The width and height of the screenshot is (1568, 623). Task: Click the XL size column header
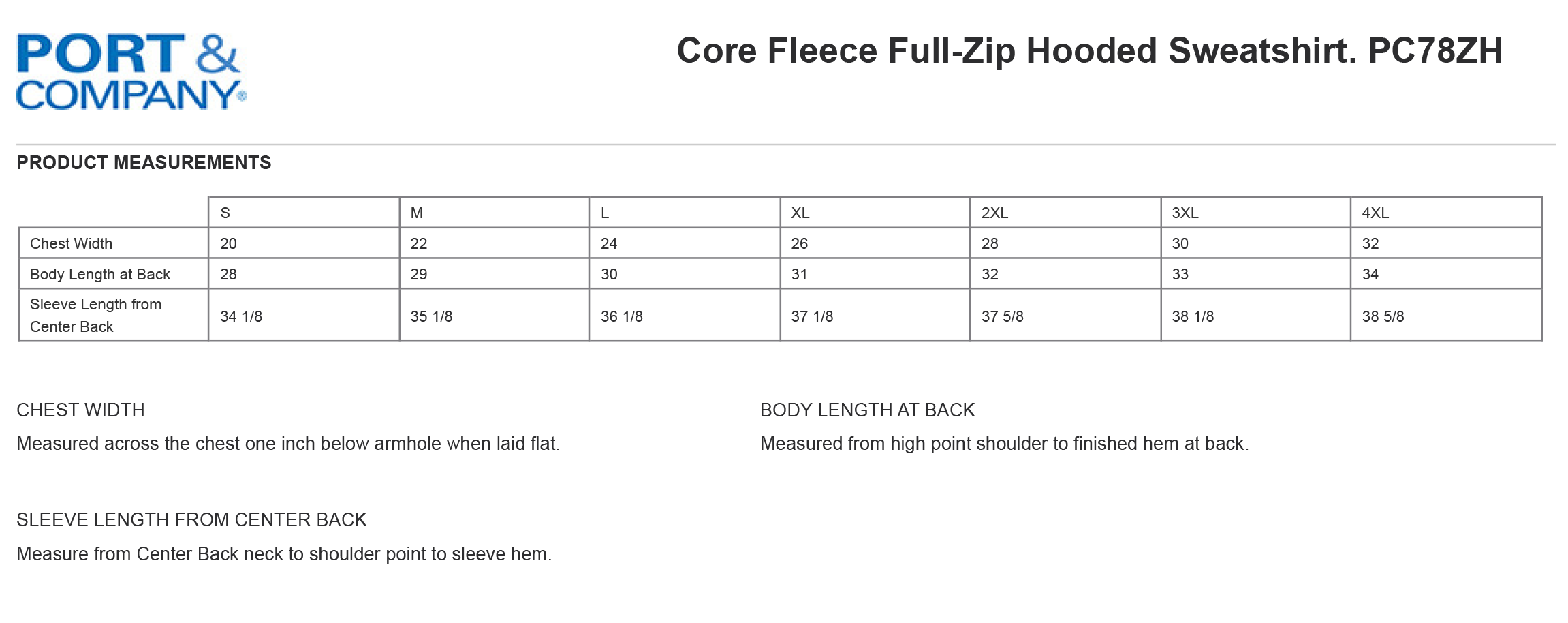[x=800, y=213]
